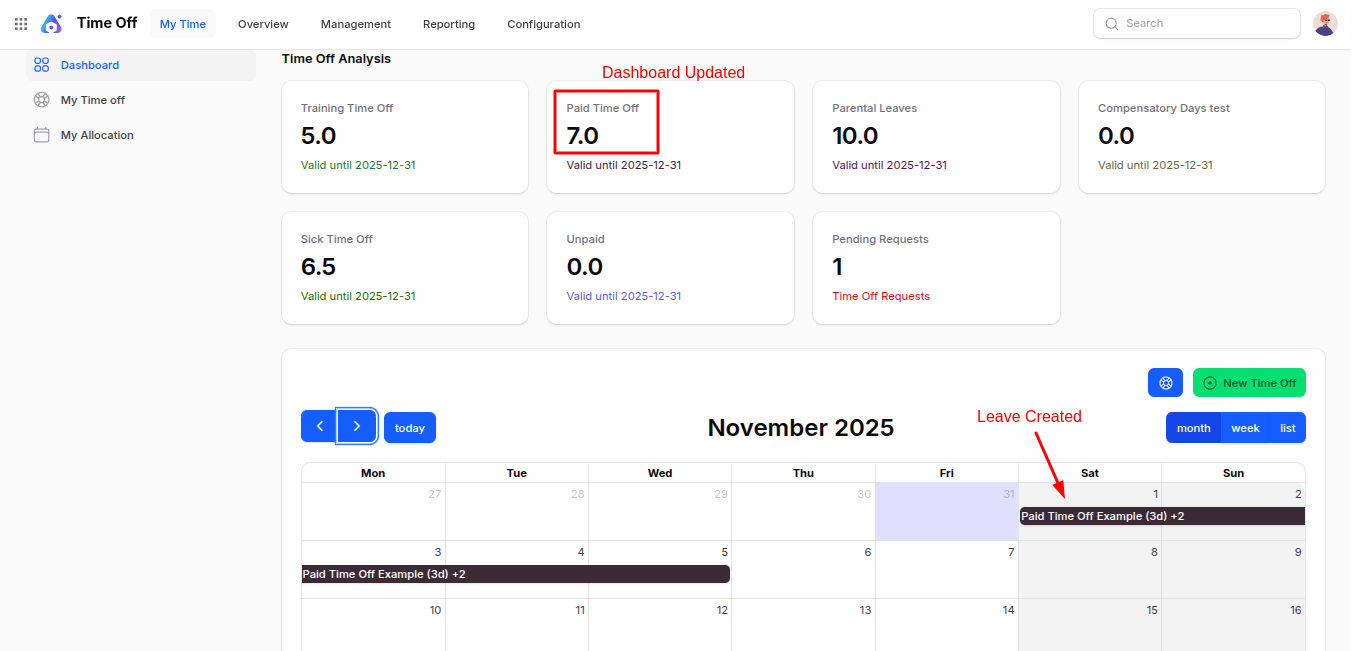Image resolution: width=1352 pixels, height=651 pixels.
Task: Click the My Time off lifebuoy icon
Action: tap(41, 100)
